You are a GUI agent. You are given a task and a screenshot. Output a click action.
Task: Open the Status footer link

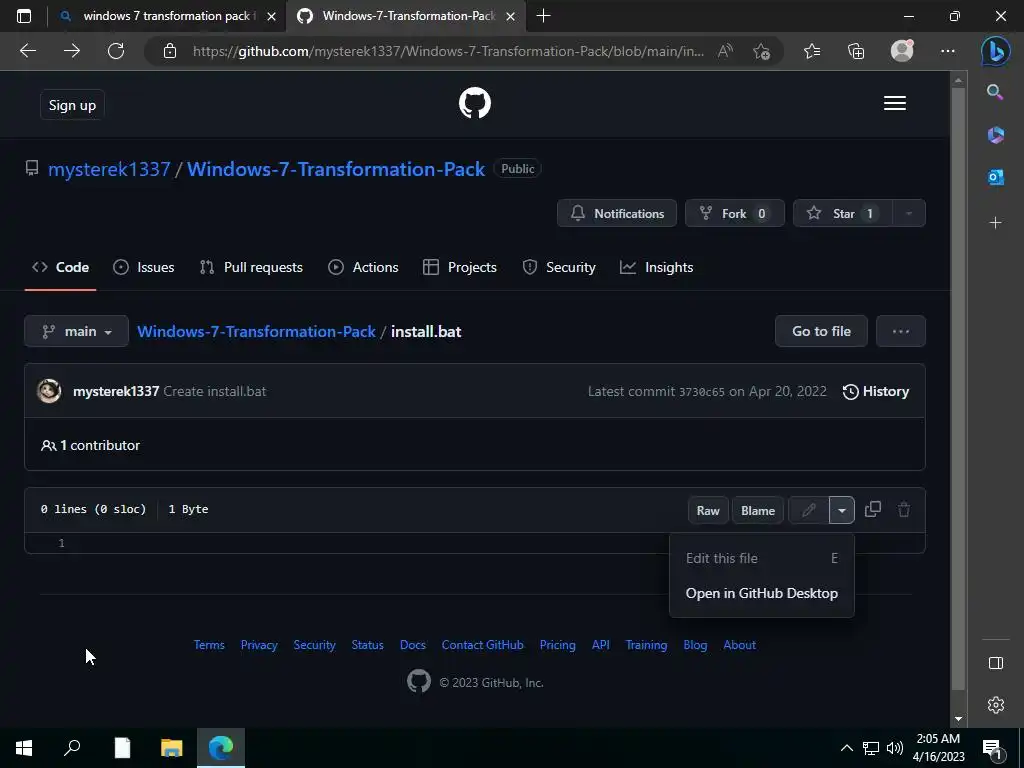367,645
